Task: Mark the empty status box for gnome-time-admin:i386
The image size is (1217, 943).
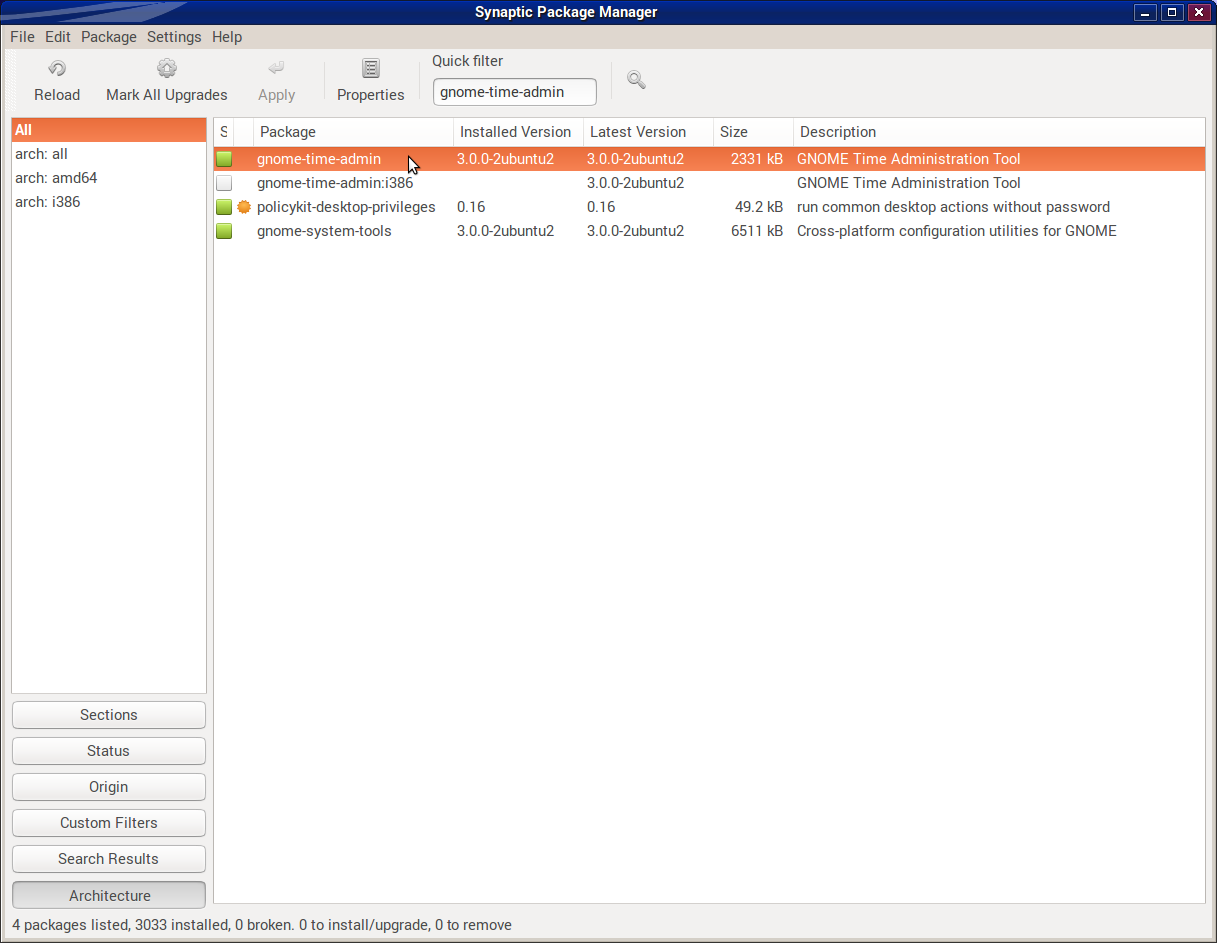Action: (x=224, y=183)
